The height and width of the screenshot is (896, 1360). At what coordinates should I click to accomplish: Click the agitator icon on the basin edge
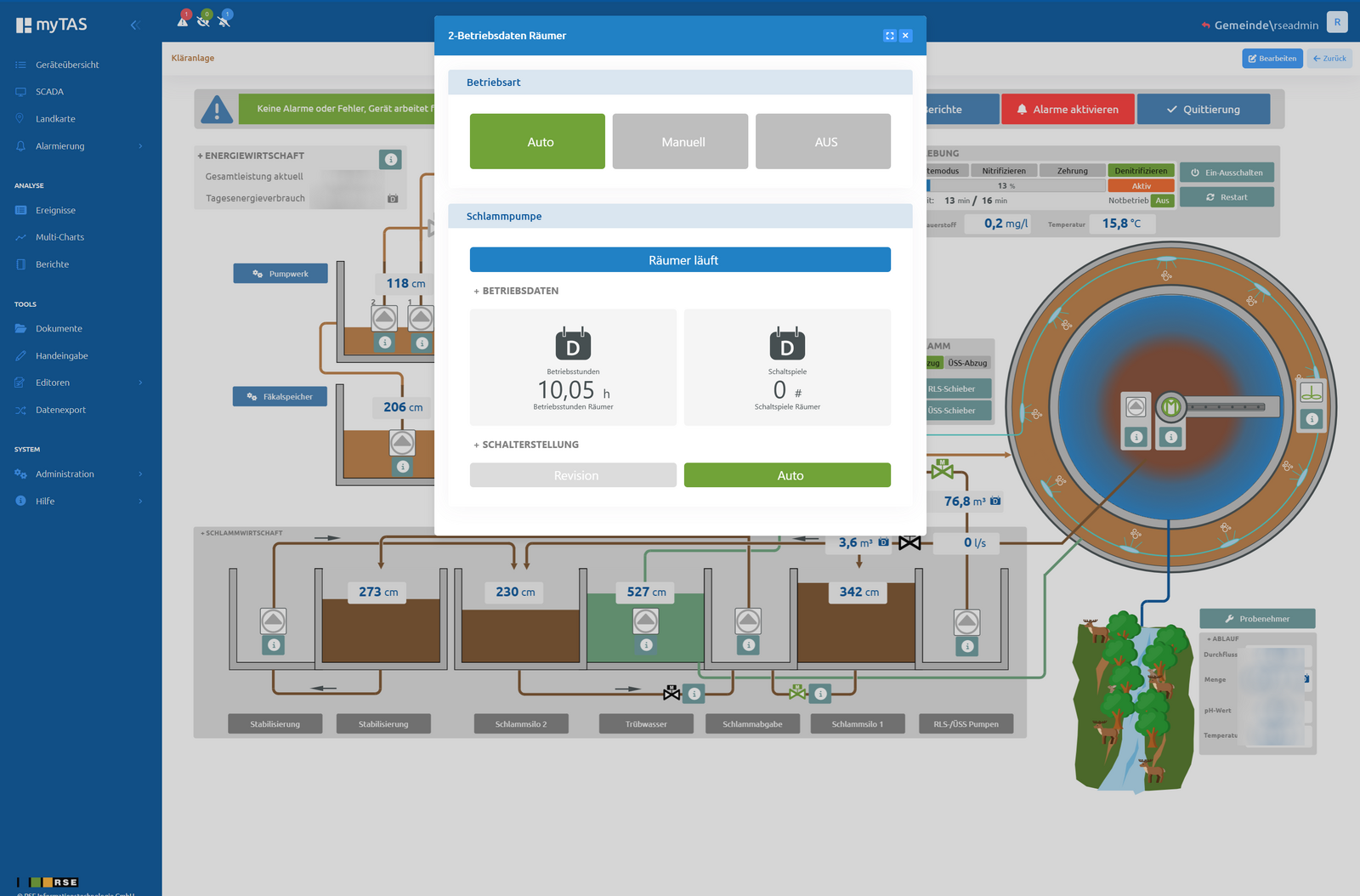(1312, 393)
